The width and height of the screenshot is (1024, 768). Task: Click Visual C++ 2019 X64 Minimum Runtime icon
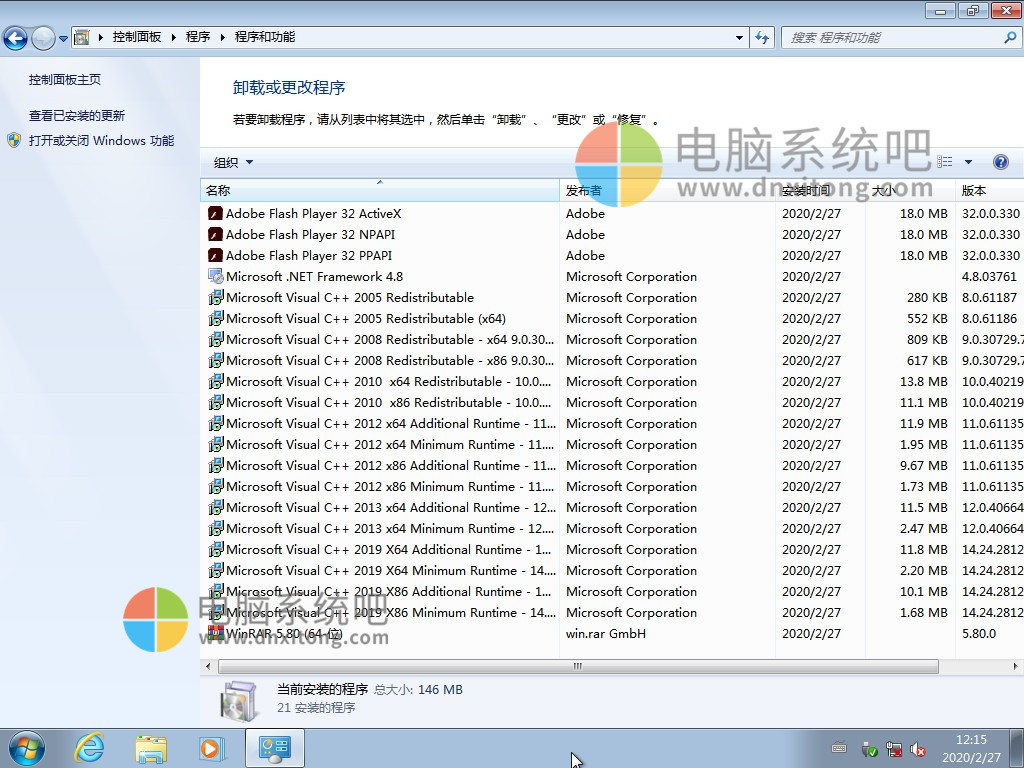(x=216, y=570)
